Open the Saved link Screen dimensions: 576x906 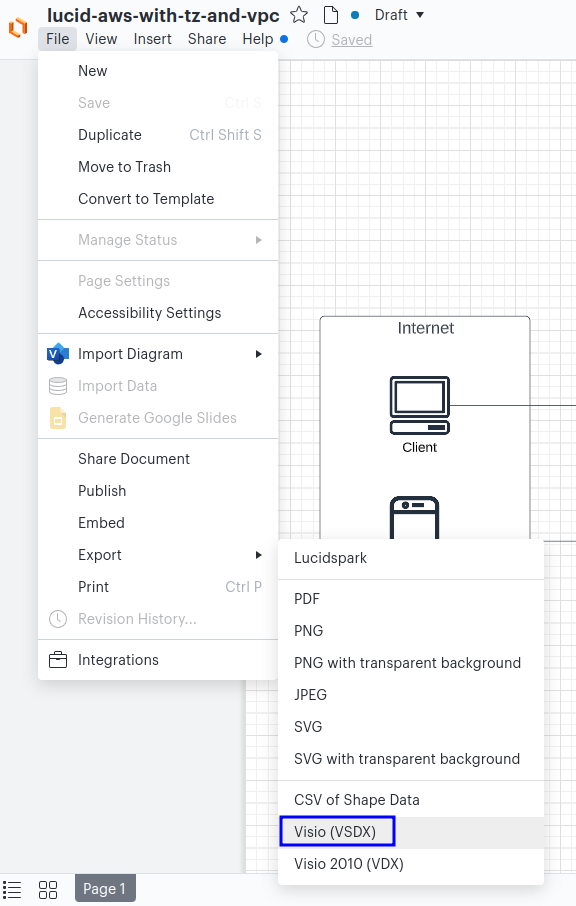[x=351, y=40]
